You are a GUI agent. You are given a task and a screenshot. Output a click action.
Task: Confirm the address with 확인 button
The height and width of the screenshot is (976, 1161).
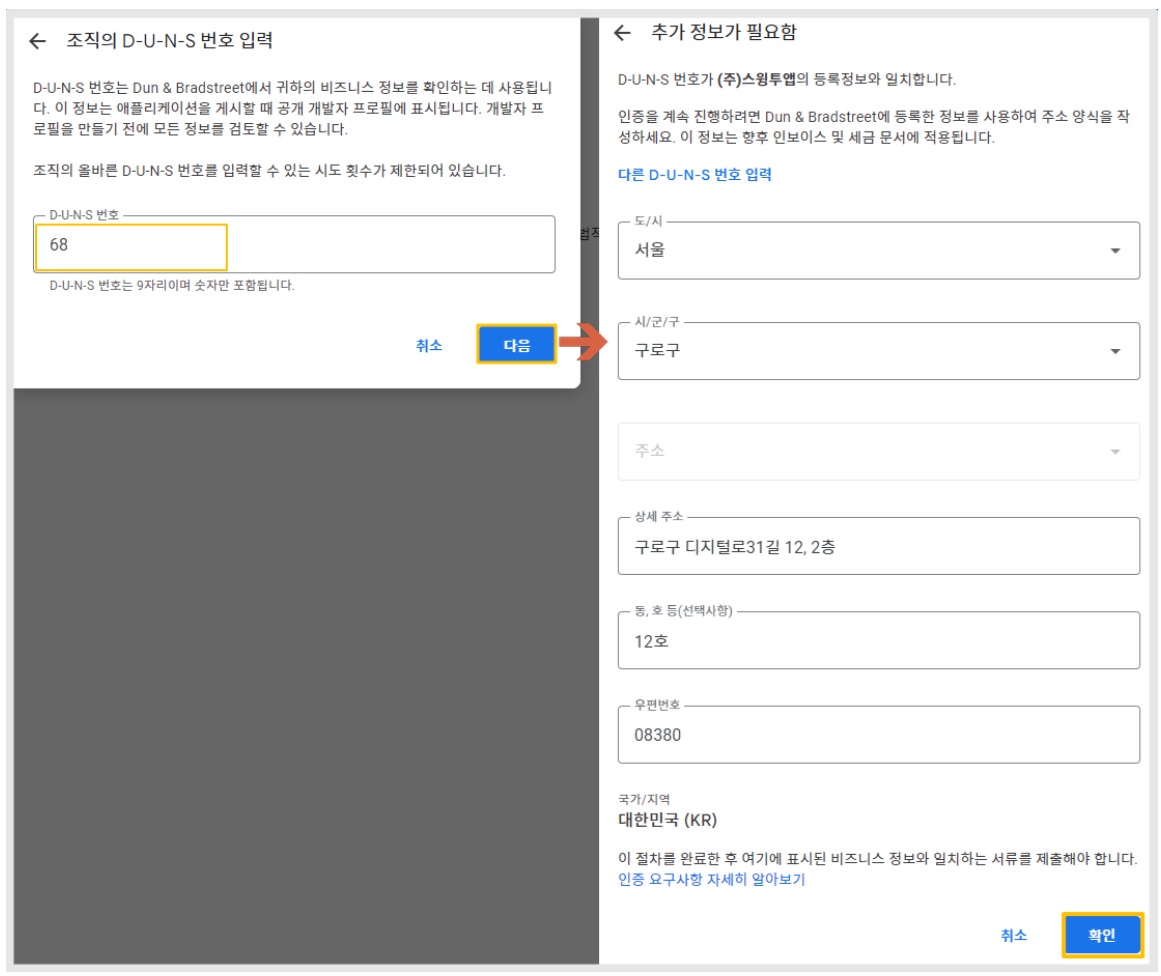point(1102,935)
